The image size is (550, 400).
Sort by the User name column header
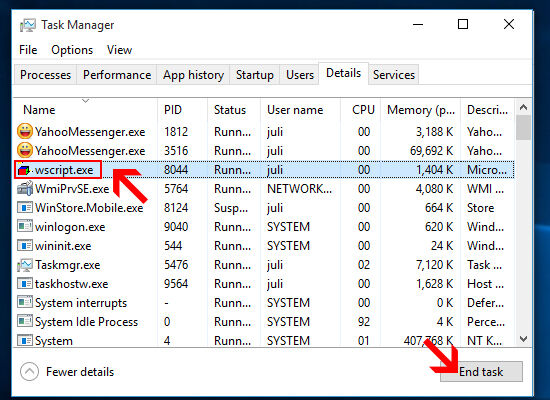pyautogui.click(x=300, y=109)
